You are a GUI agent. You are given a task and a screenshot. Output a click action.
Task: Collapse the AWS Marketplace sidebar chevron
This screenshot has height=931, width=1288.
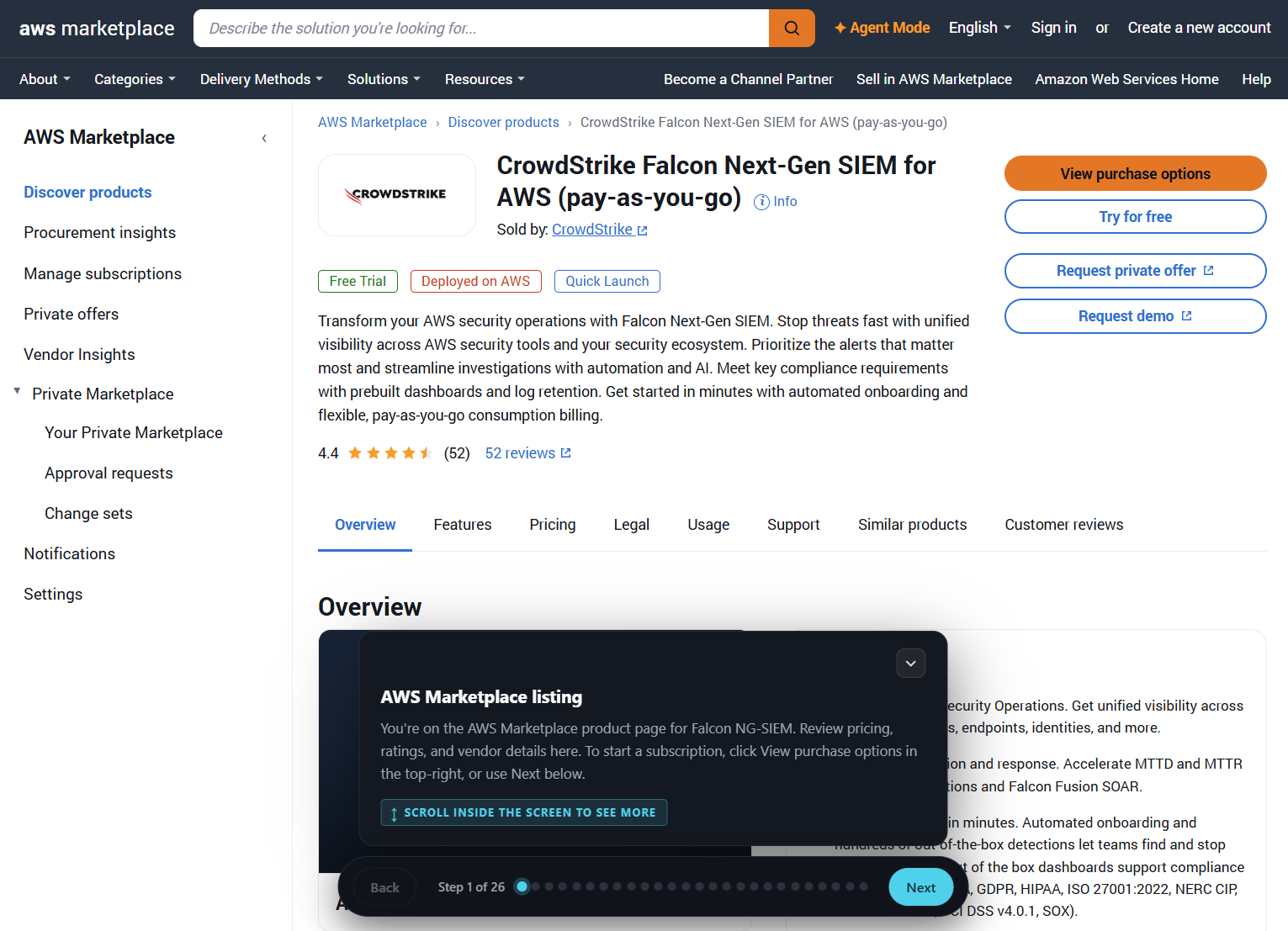(x=264, y=138)
